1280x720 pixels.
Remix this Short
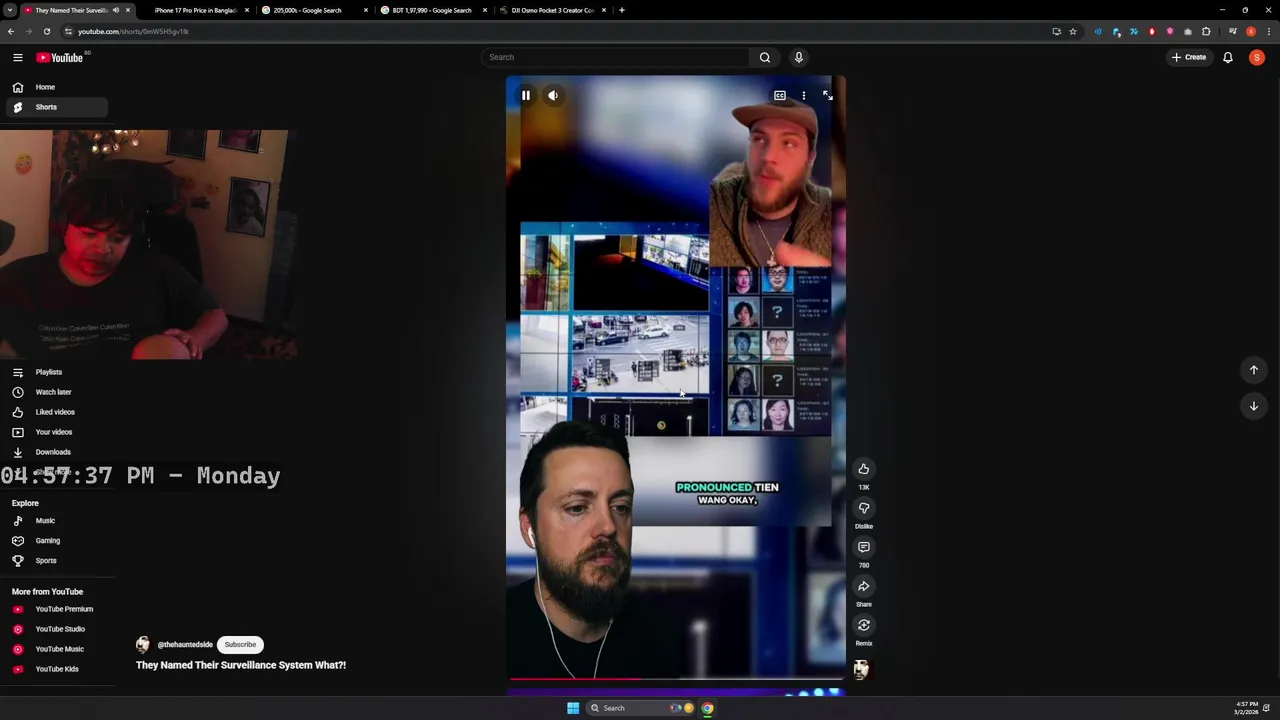pos(864,625)
